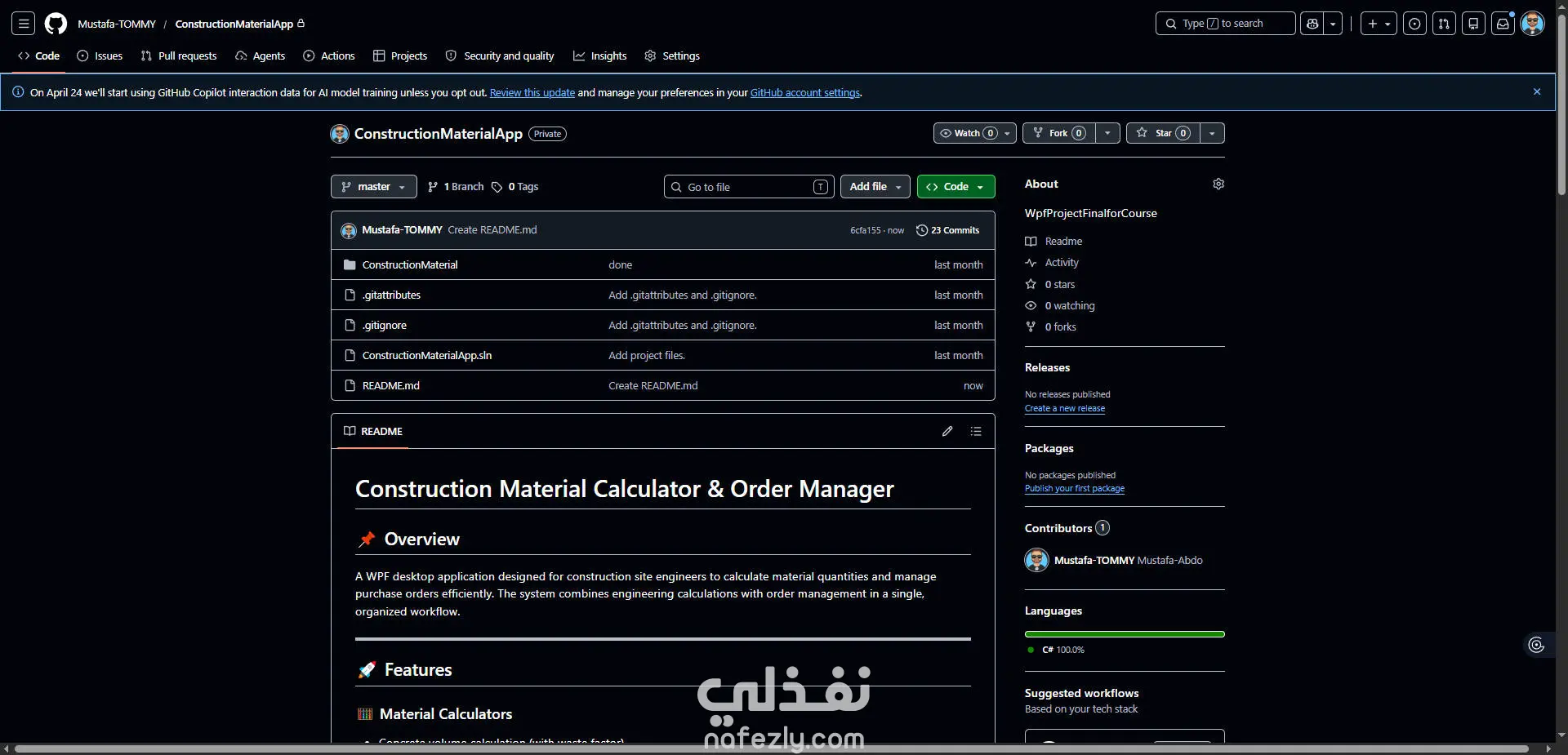Open the Activity link in About sidebar
The image size is (1568, 755).
click(1052, 263)
